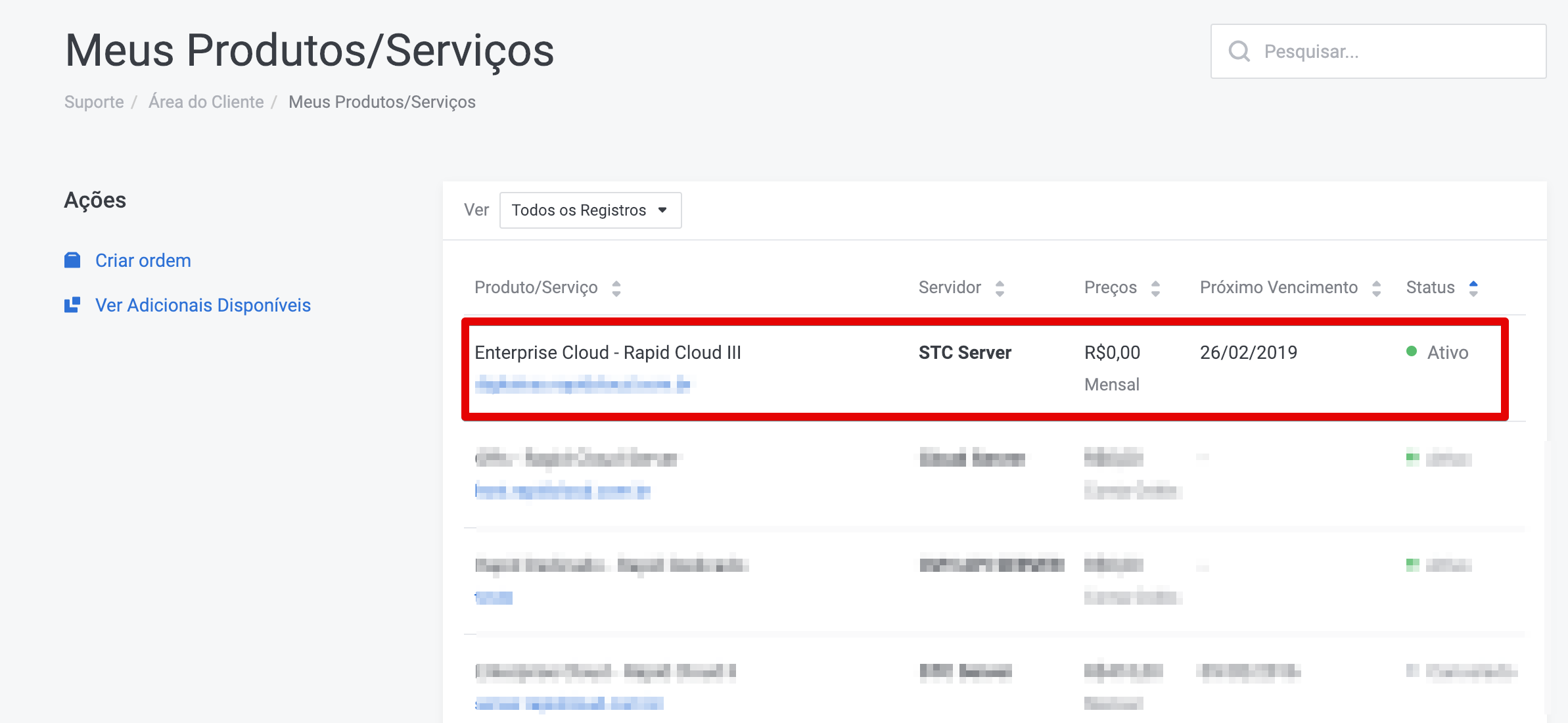Click the Ver Adicionais Disponíveis icon
The image size is (1568, 723).
(72, 305)
